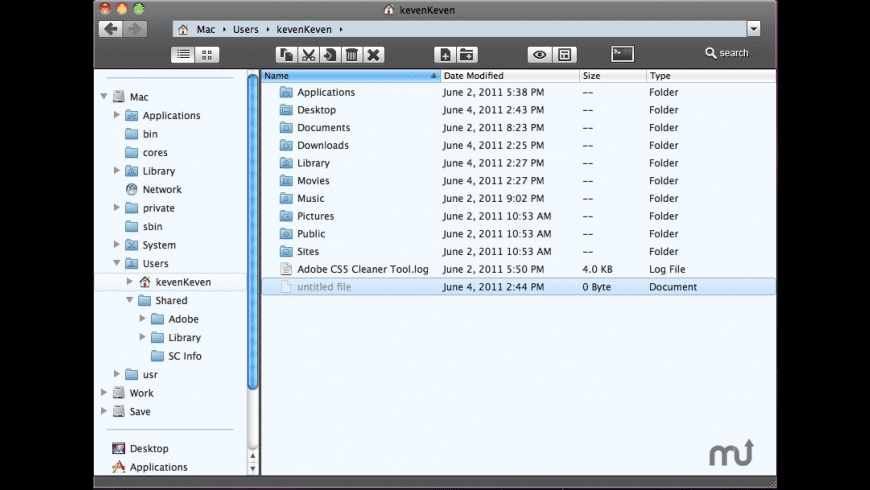This screenshot has width=870, height=490.
Task: Create a new file with the page plus icon
Action: tap(445, 54)
